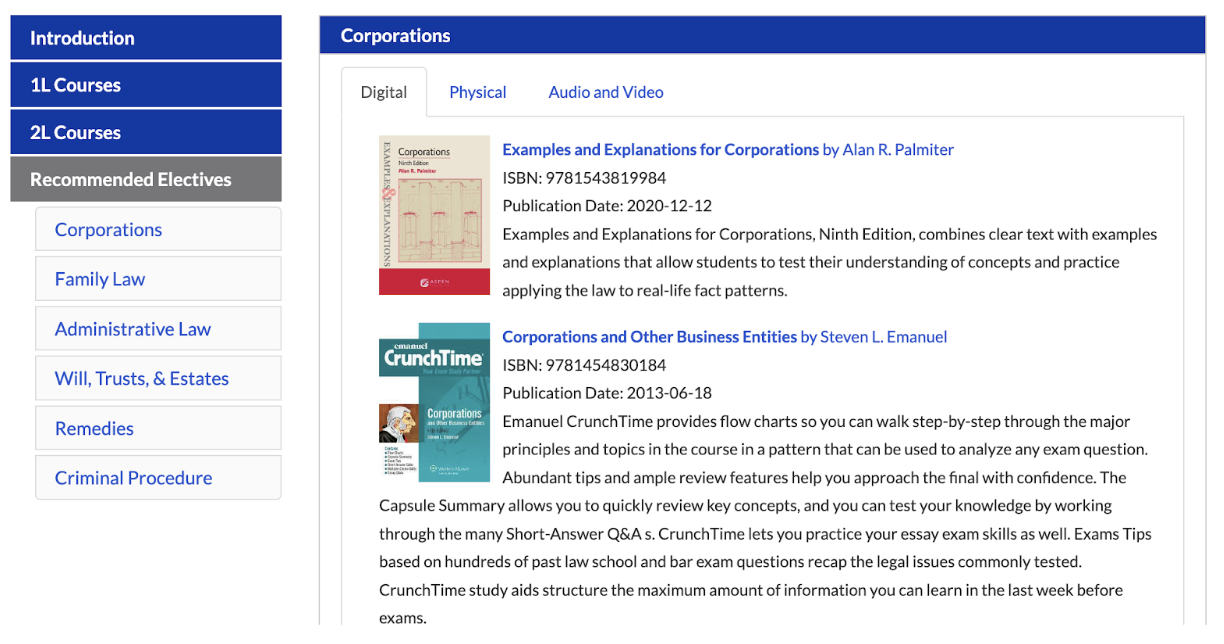Click the Examples & Explanations book cover
This screenshot has height=644, width=1224.
point(434,215)
